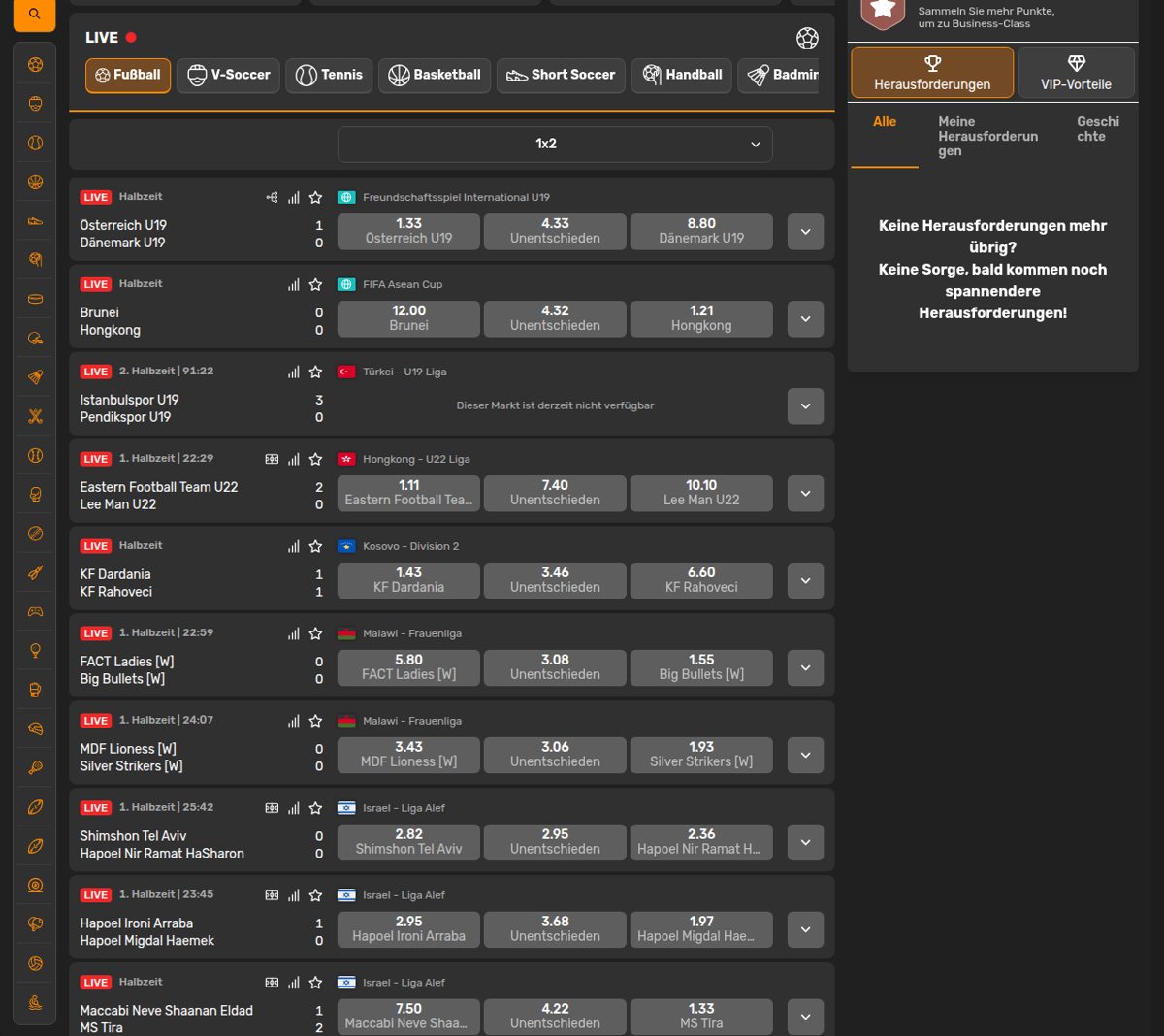Star the Hapoel Ironi Arraba match
Screen dimensions: 1164x1036
[315, 895]
